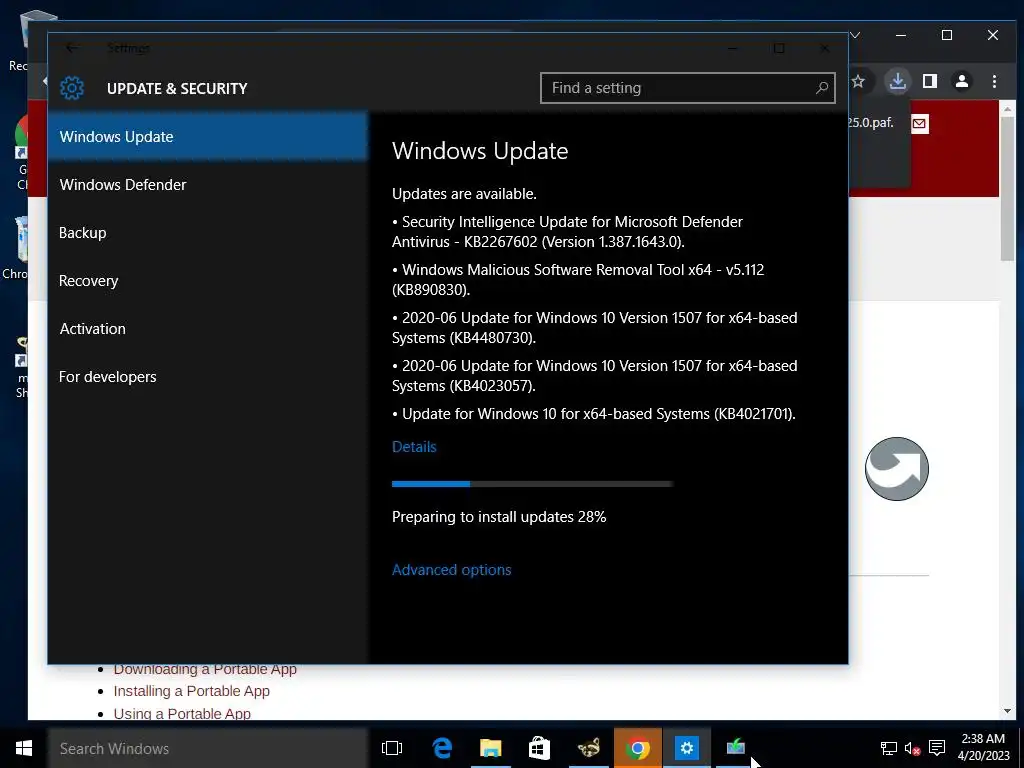1024x768 pixels.
Task: Click the taskbar clock showing 2:38 AM
Action: coord(983,747)
